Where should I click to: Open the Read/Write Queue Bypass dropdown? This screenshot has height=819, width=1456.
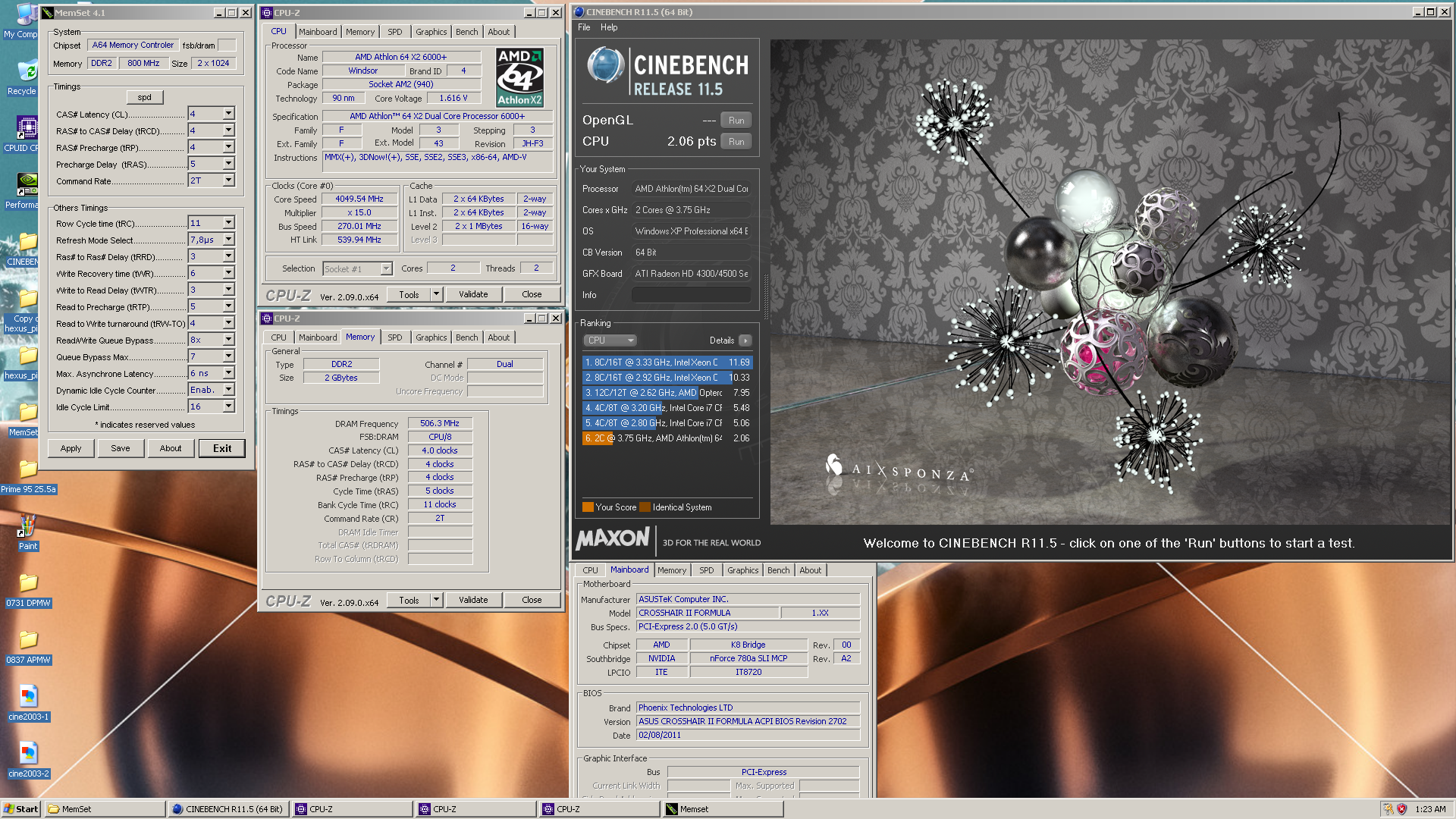coord(228,340)
